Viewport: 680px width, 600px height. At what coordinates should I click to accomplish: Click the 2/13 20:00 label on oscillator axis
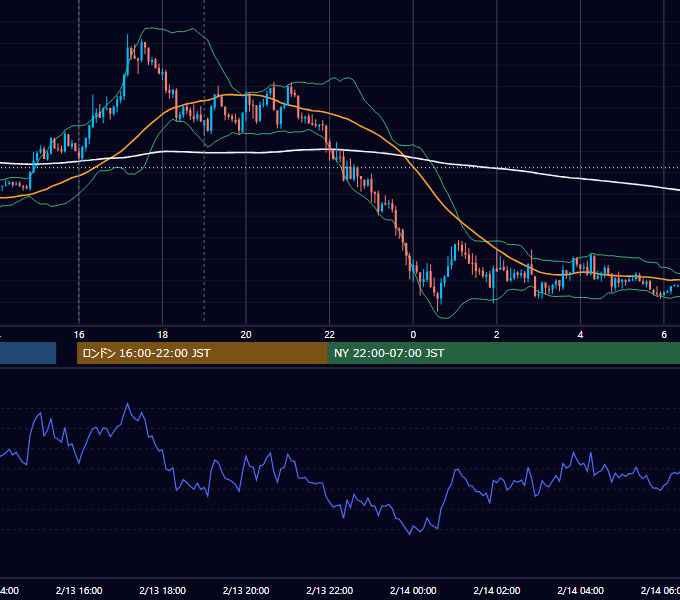pyautogui.click(x=246, y=590)
